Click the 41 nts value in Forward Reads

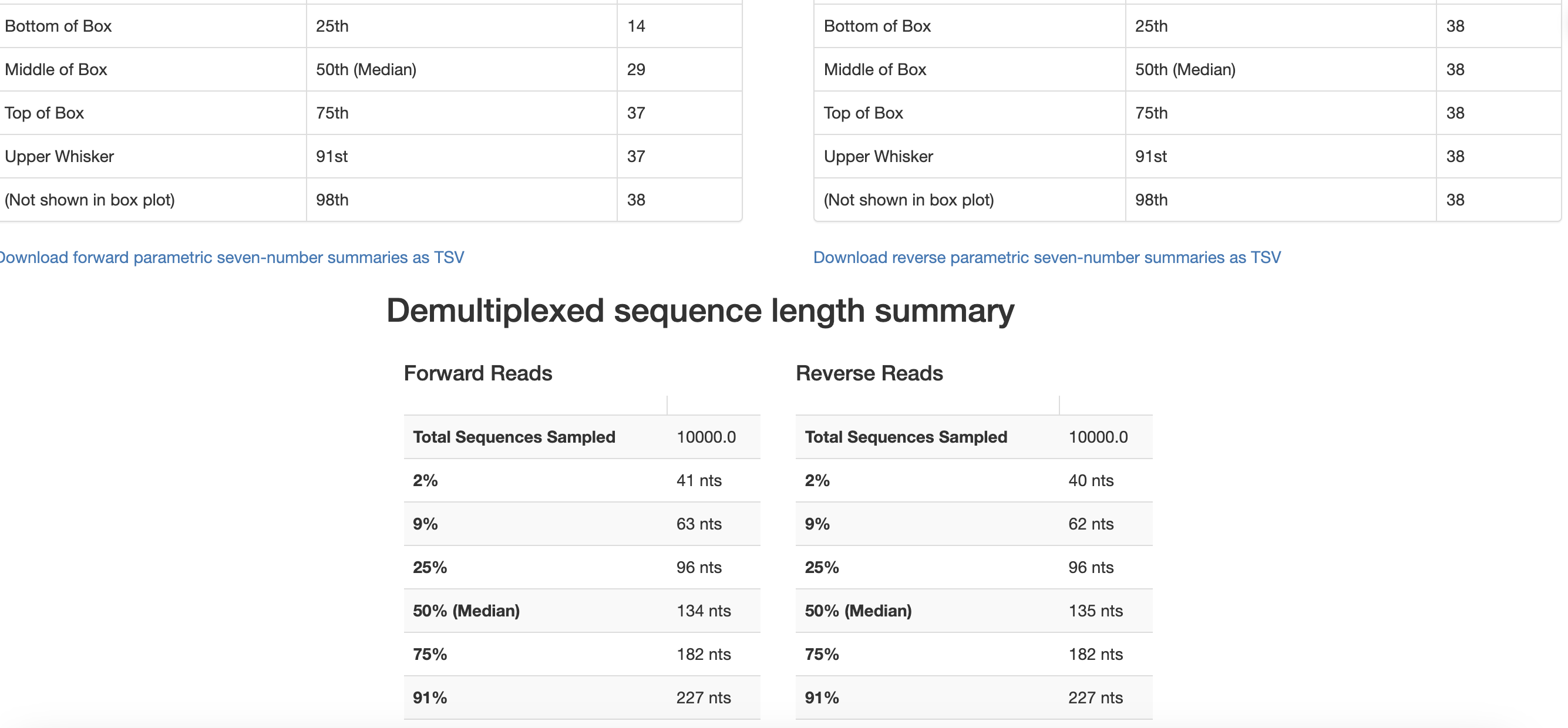coord(699,480)
